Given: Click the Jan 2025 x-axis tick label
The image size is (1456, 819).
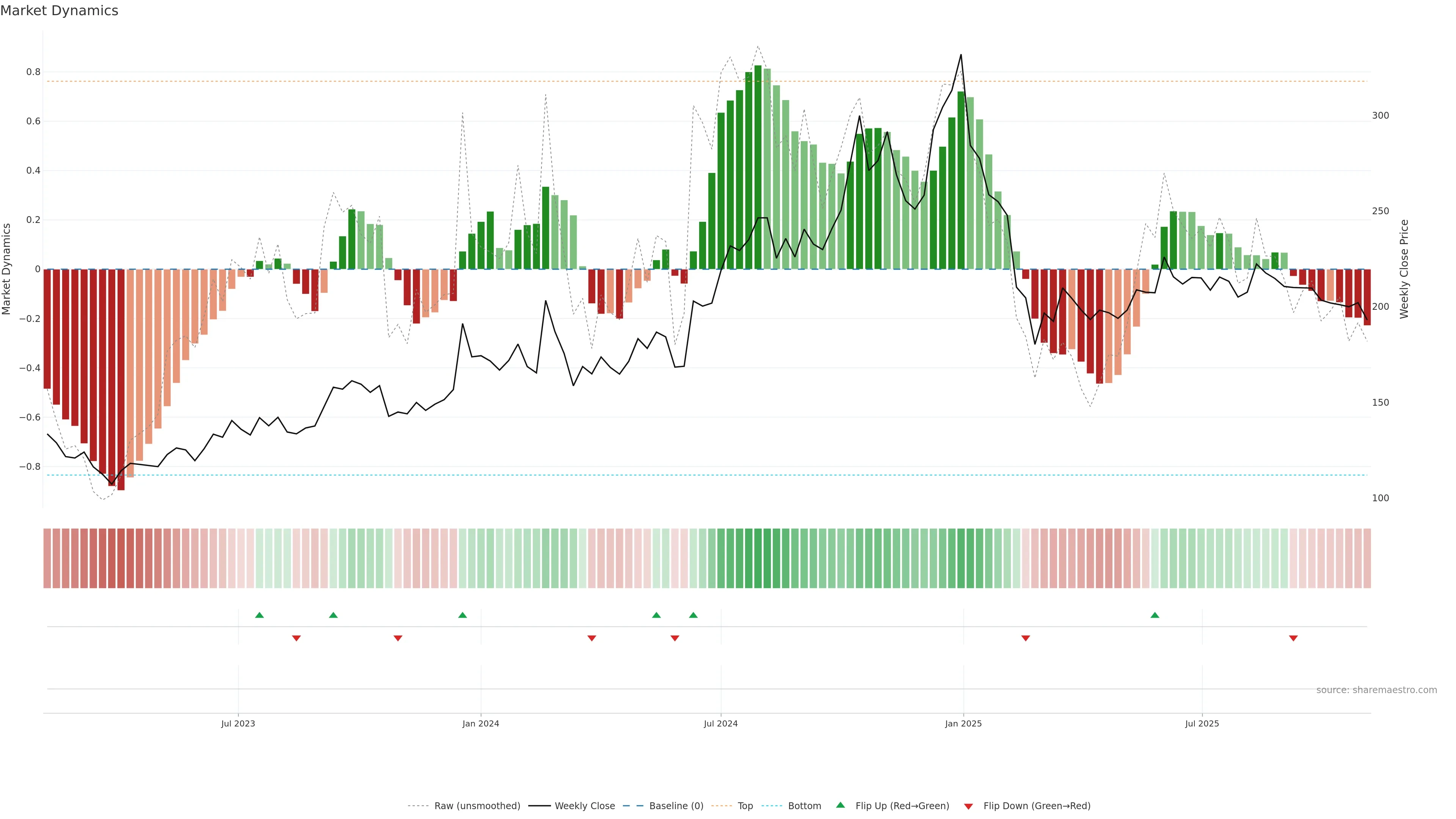Looking at the screenshot, I should coord(963,723).
